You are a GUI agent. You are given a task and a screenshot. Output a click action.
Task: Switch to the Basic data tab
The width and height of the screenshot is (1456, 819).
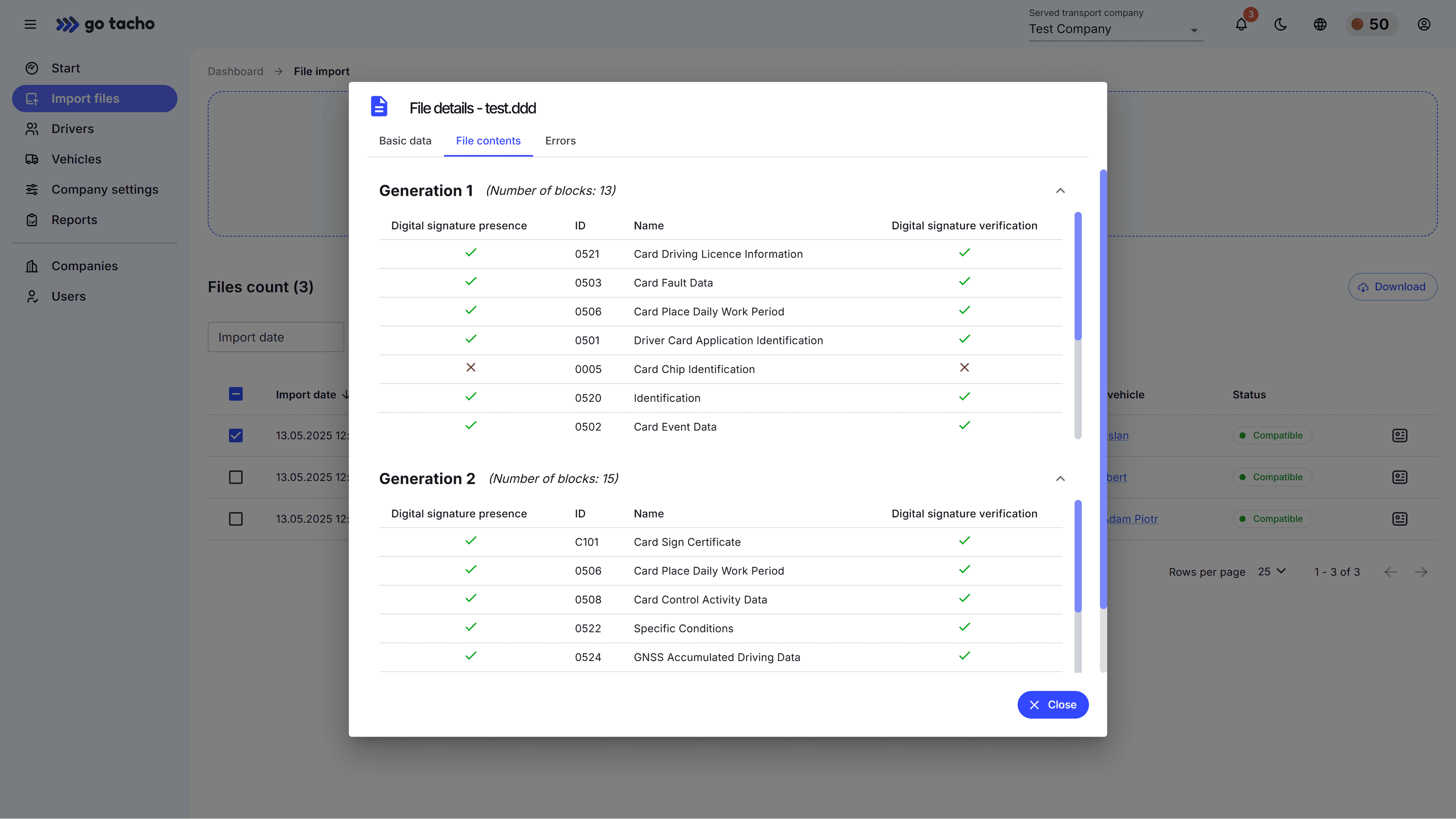(405, 141)
